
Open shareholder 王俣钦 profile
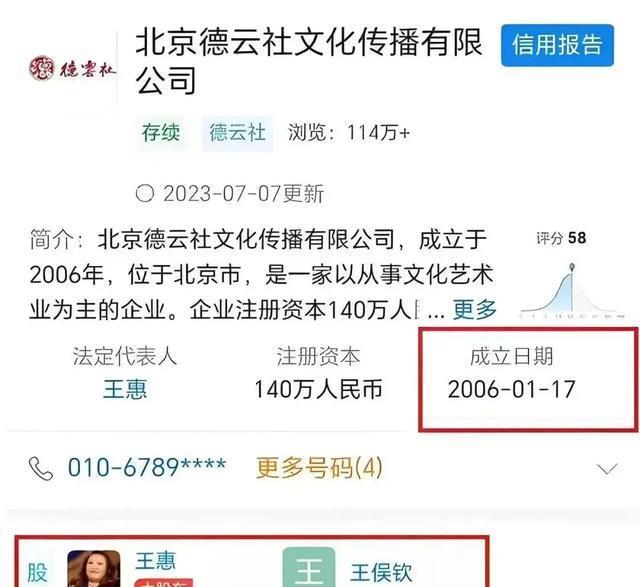coord(381,573)
